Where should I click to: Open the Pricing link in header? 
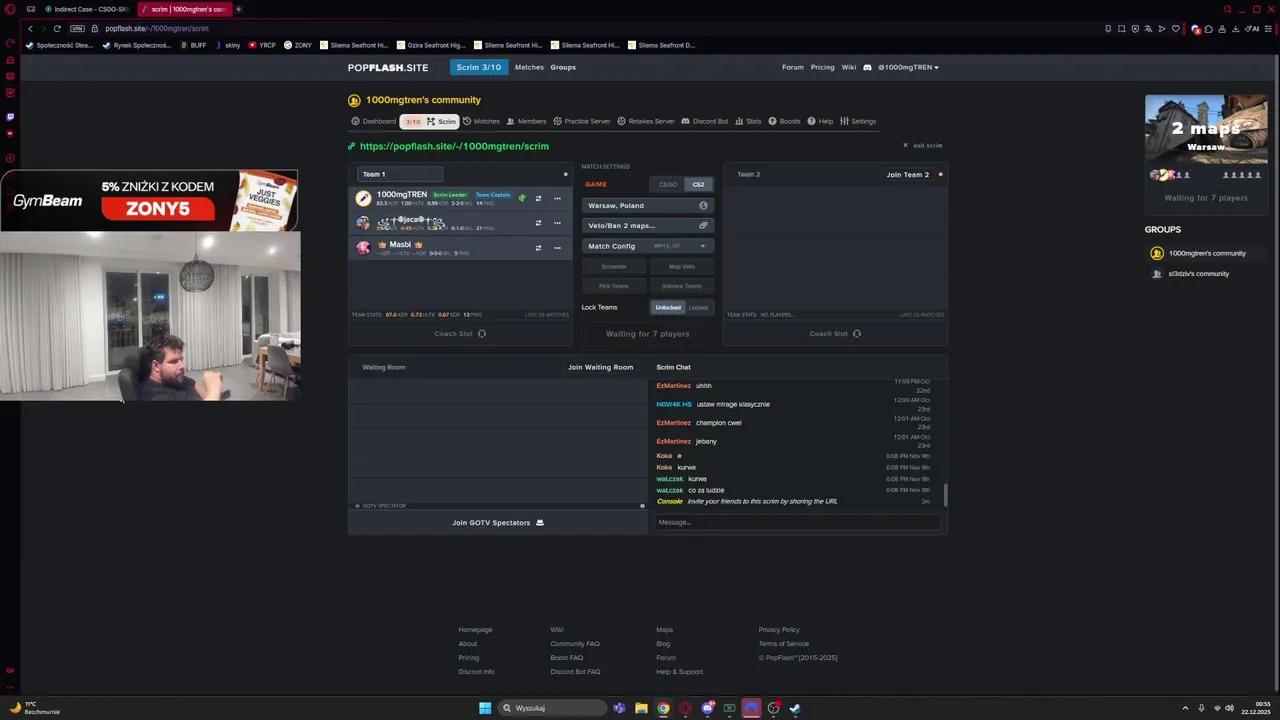click(822, 67)
